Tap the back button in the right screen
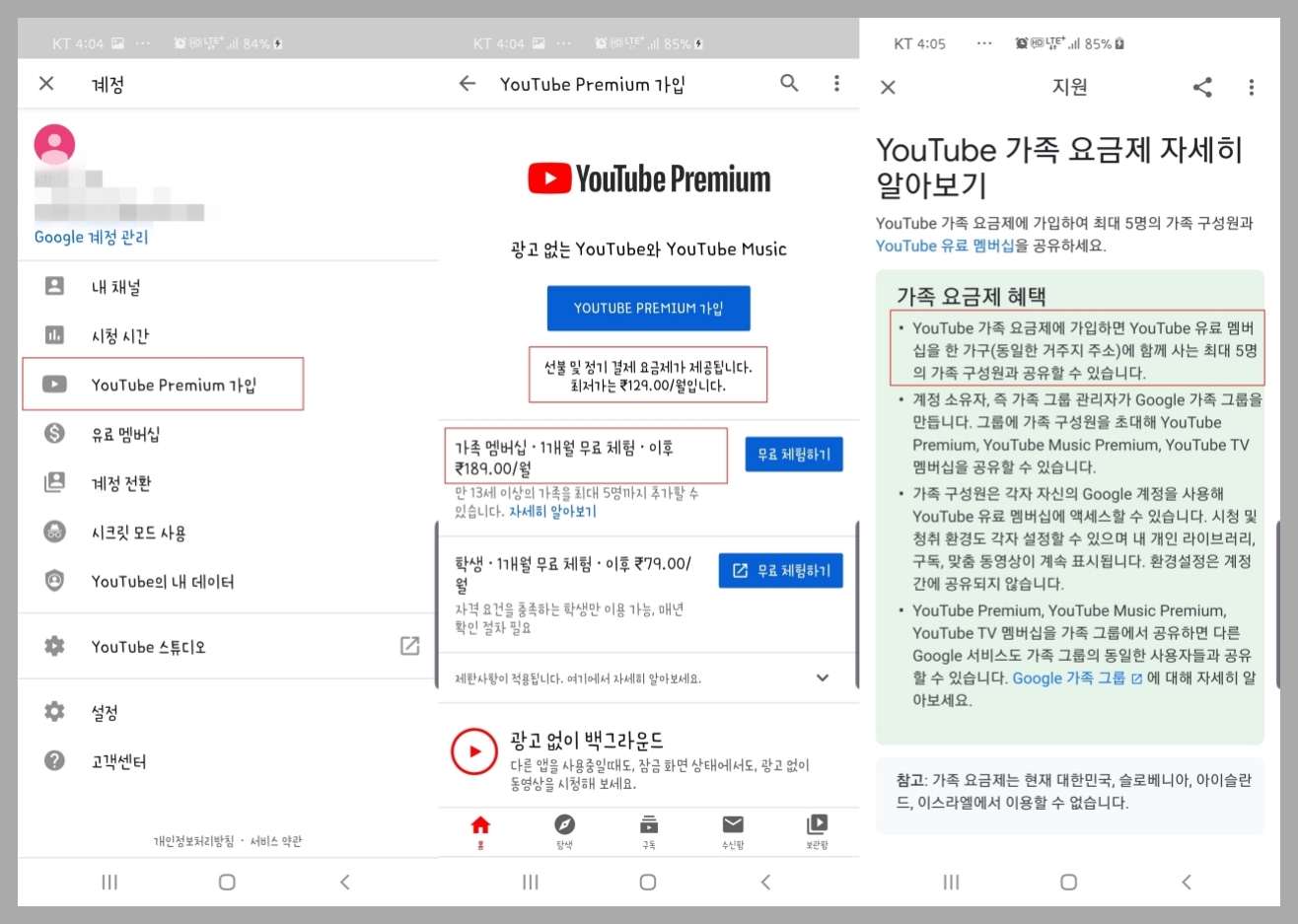This screenshot has width=1298, height=924. (1187, 882)
